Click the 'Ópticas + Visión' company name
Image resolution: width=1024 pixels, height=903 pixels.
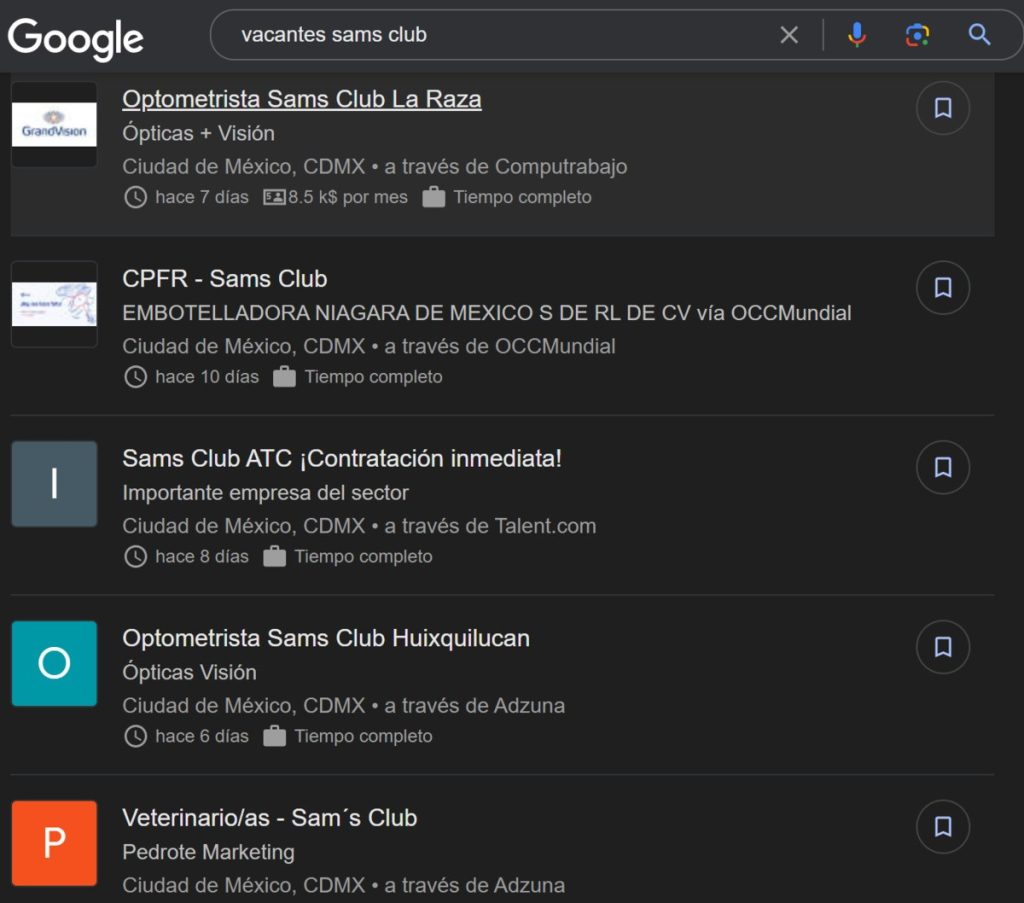click(199, 133)
